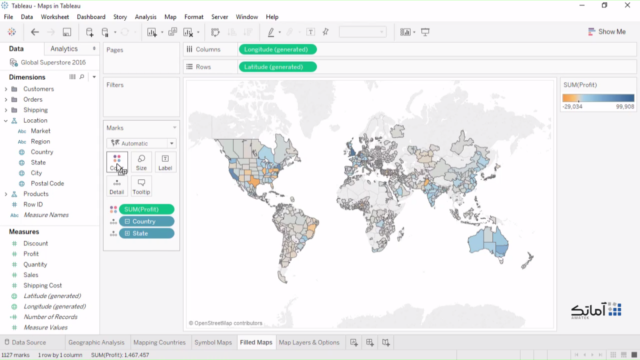Click the SUM(Profit) pill in Marks
The image size is (640, 360).
[147, 209]
